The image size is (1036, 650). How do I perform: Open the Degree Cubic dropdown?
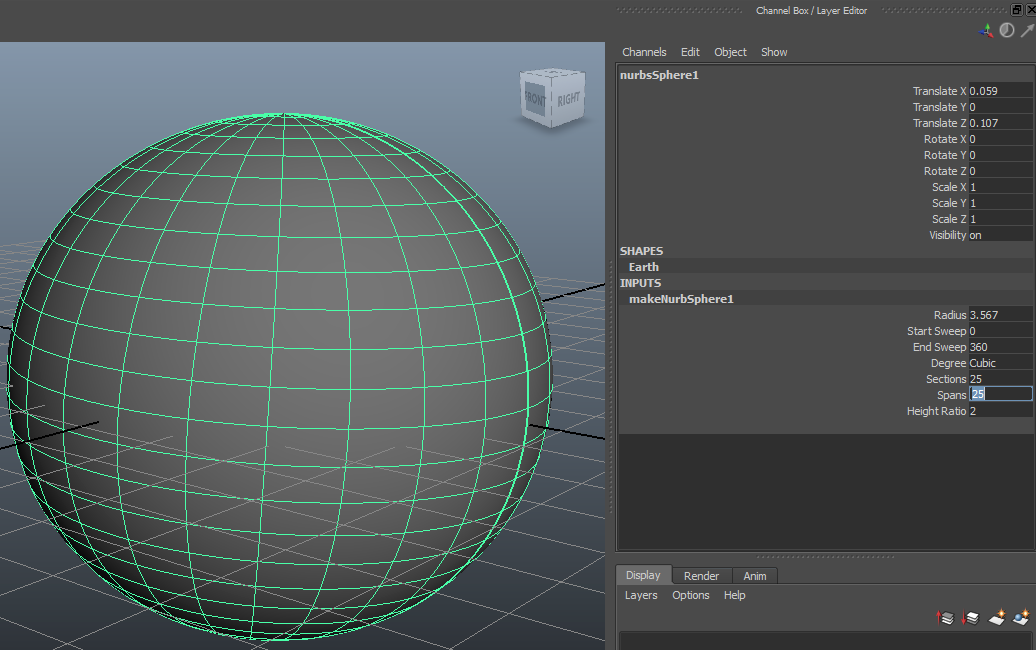(x=1000, y=363)
